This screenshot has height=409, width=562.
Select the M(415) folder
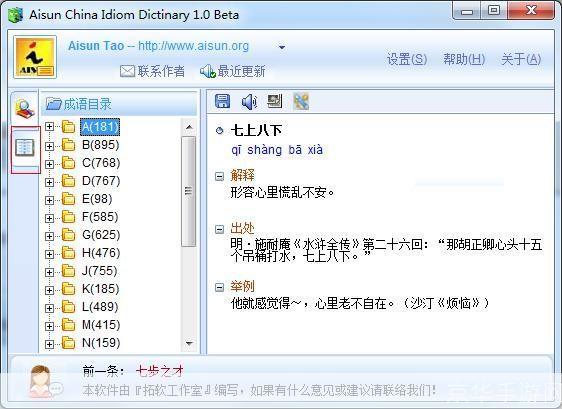tap(101, 325)
